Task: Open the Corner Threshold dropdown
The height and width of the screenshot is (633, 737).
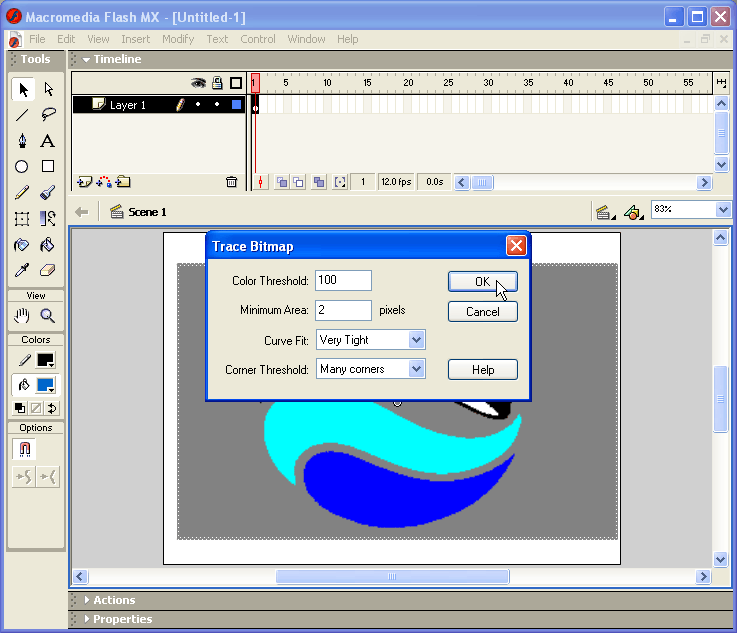Action: click(x=416, y=369)
